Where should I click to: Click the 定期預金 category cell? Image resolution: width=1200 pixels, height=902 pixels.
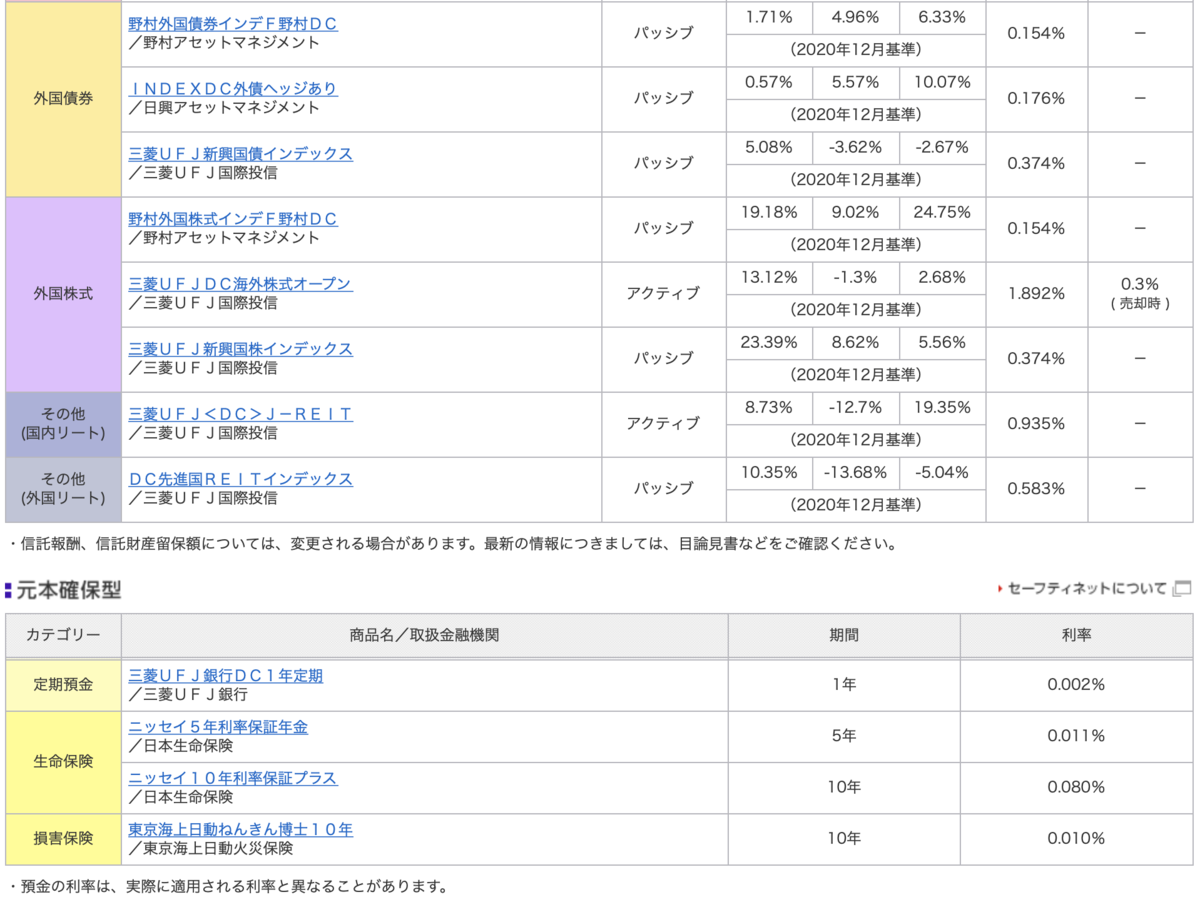64,685
